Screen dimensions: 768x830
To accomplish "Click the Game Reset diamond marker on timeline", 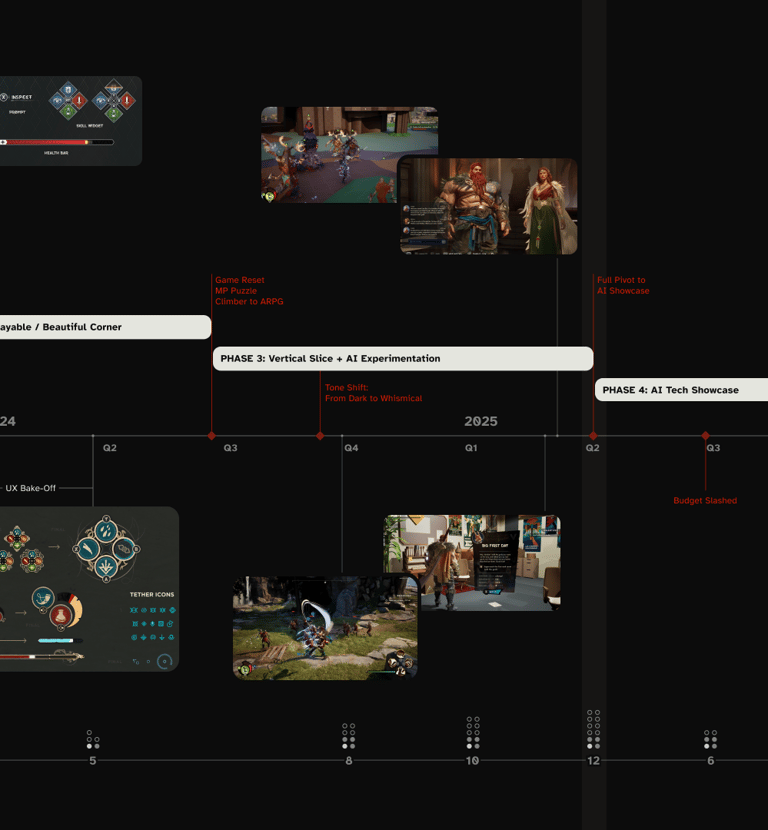I will point(212,436).
